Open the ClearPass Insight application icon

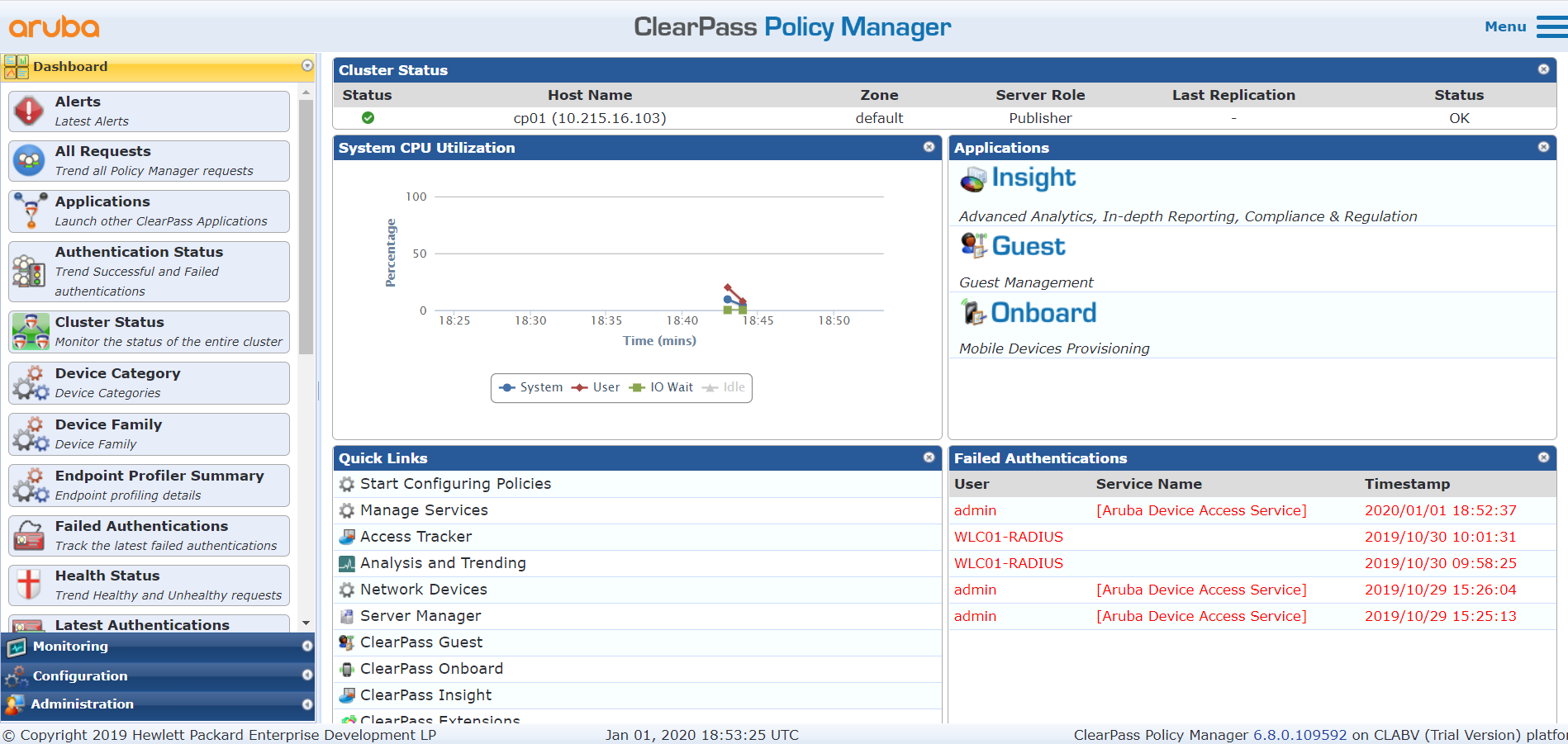tap(976, 178)
